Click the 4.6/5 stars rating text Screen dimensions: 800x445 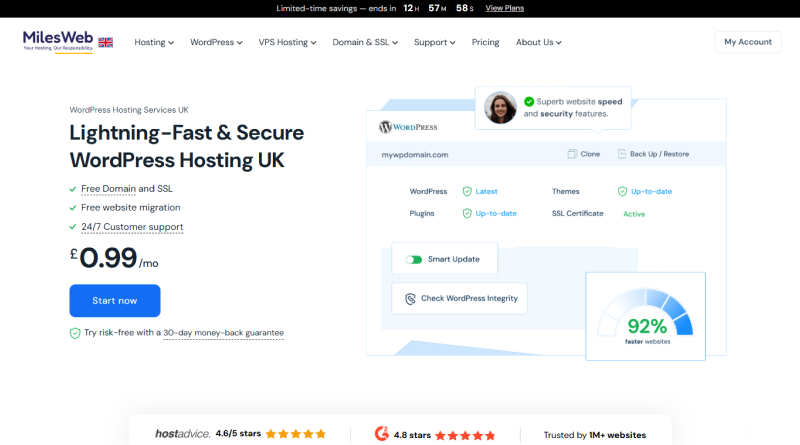(x=238, y=434)
